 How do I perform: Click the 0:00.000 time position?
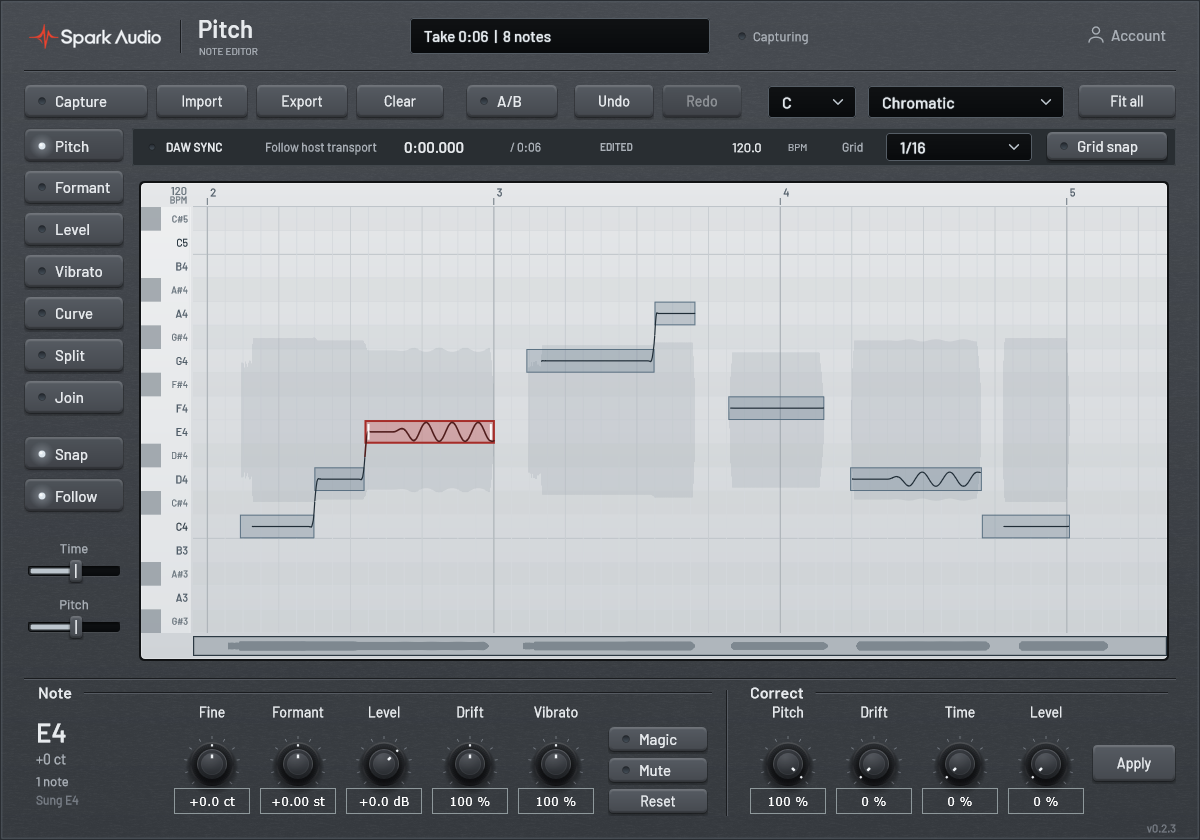[434, 147]
